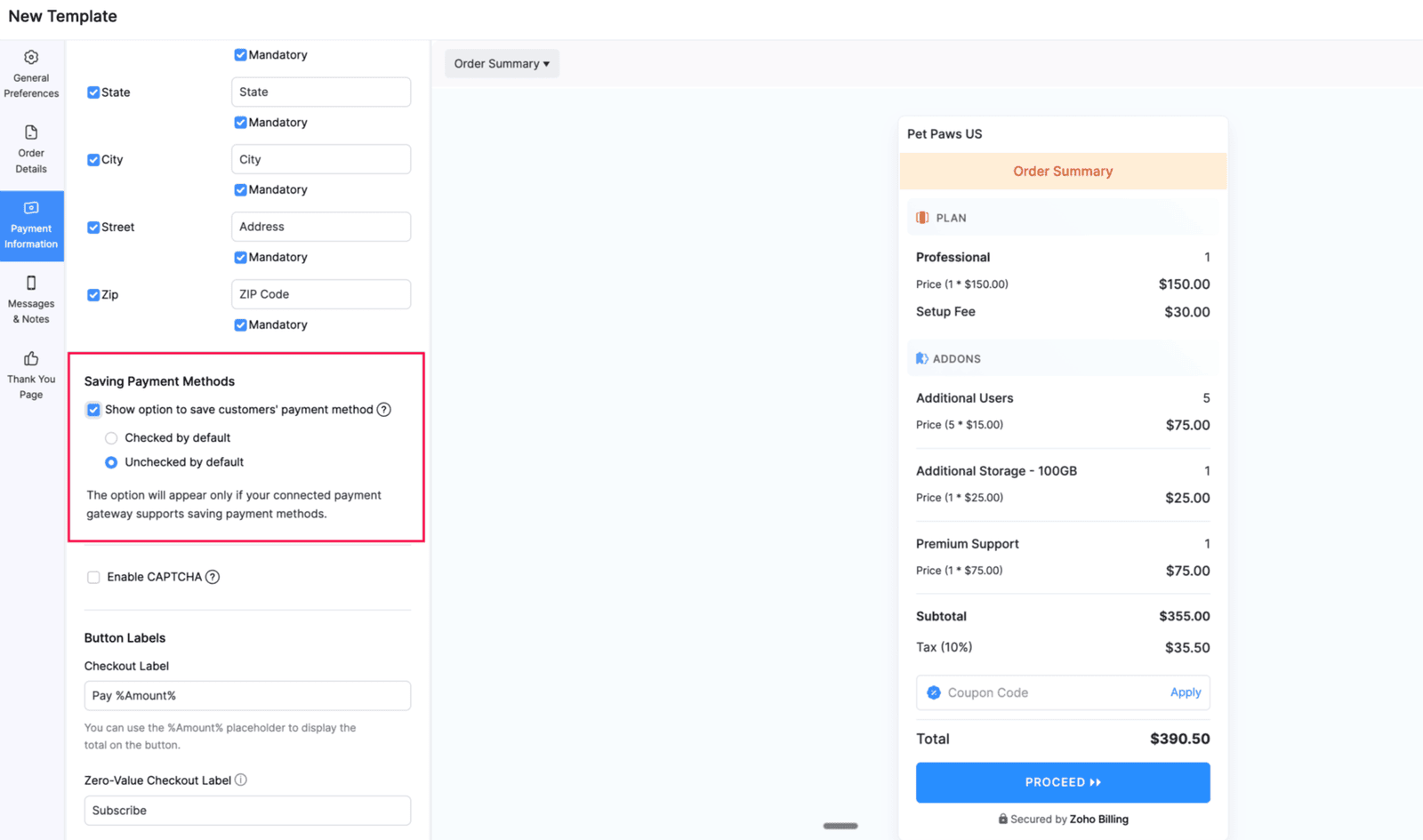Image resolution: width=1423 pixels, height=840 pixels.
Task: Select Unchecked by default radio option
Action: click(111, 462)
